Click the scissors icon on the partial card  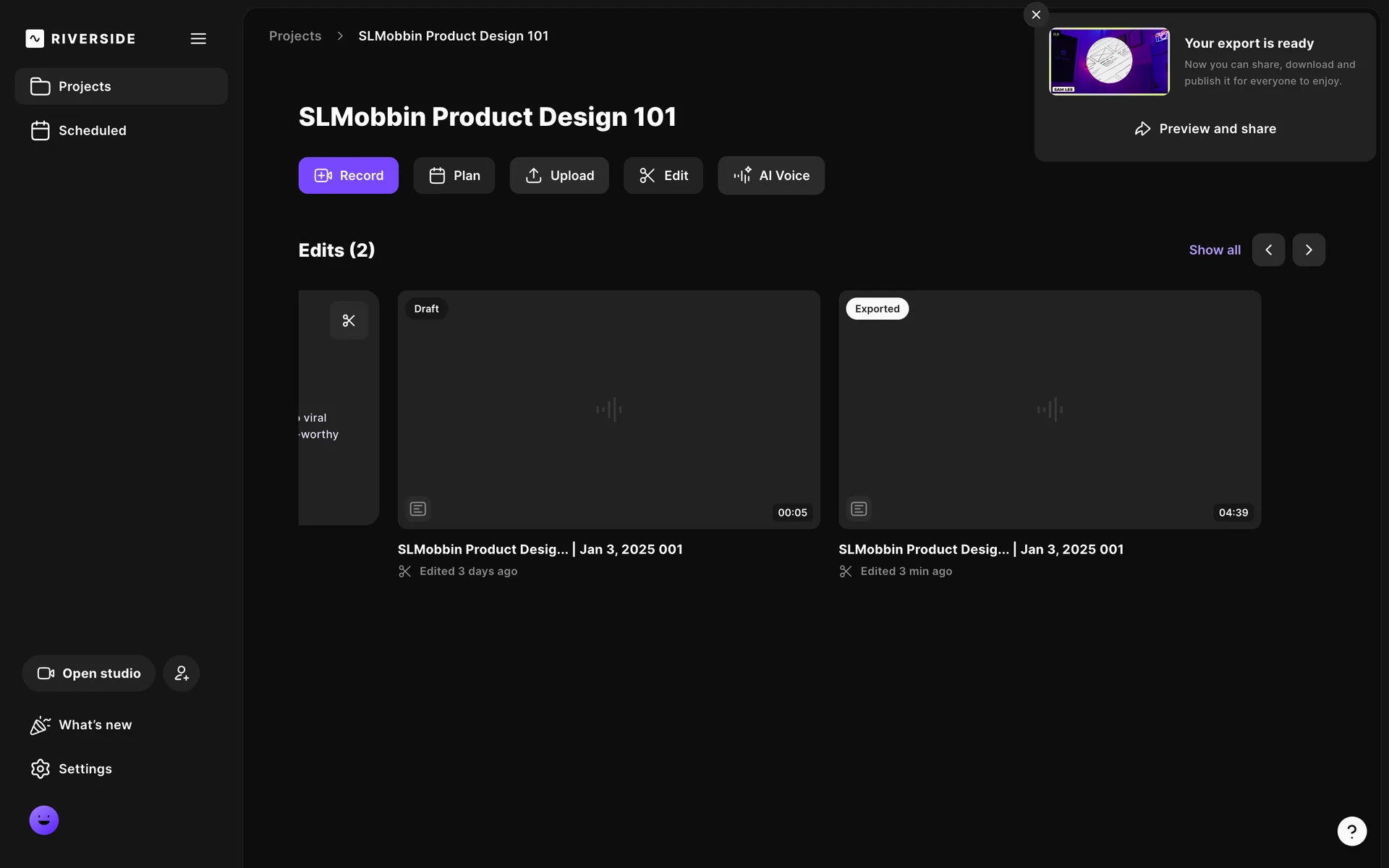pyautogui.click(x=349, y=320)
